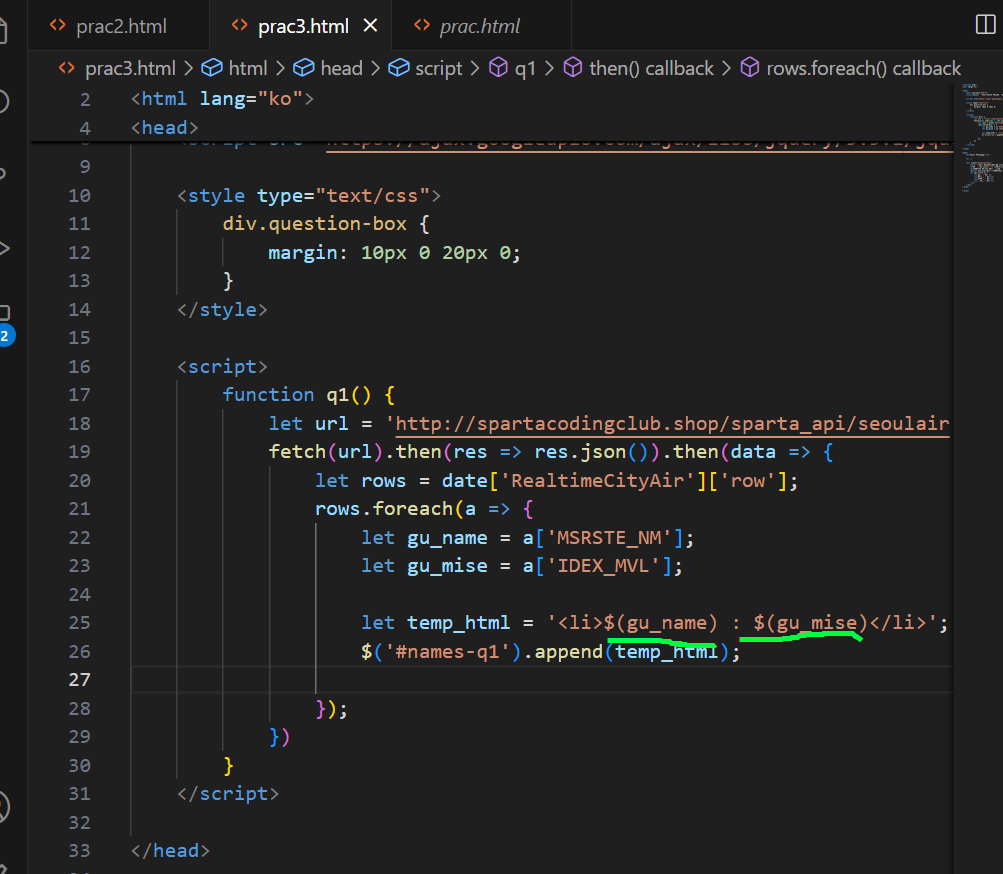Image resolution: width=1003 pixels, height=874 pixels.
Task: Split the editor to the right
Action: click(986, 25)
